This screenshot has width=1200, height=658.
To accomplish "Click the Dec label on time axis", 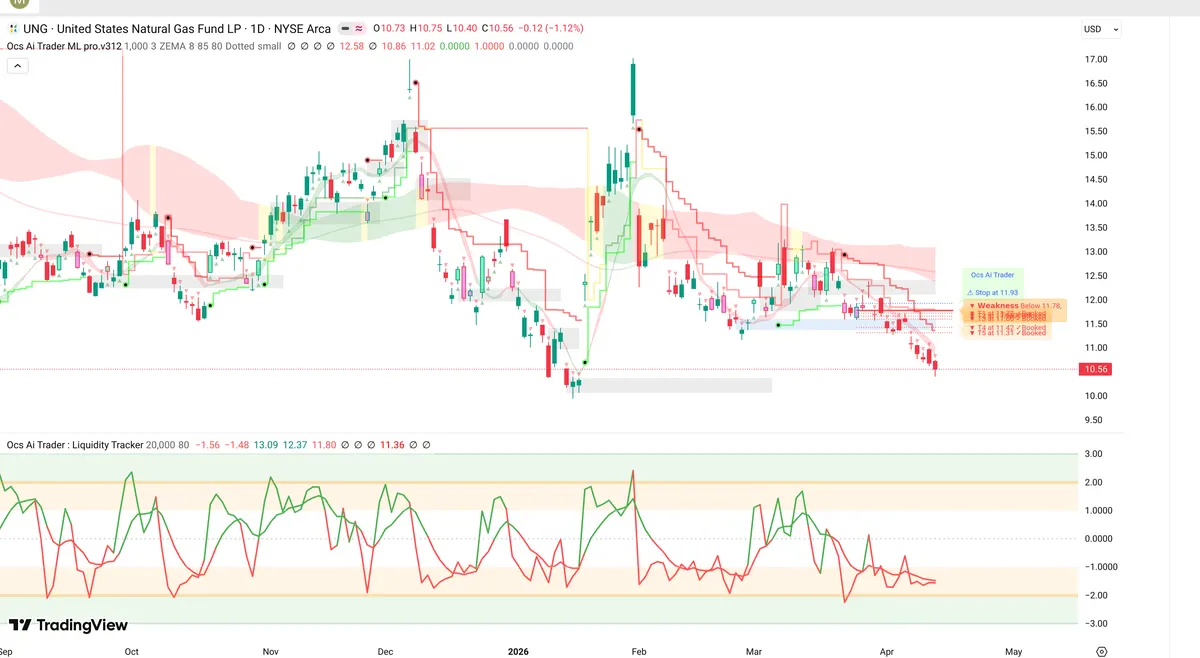I will click(x=386, y=651).
